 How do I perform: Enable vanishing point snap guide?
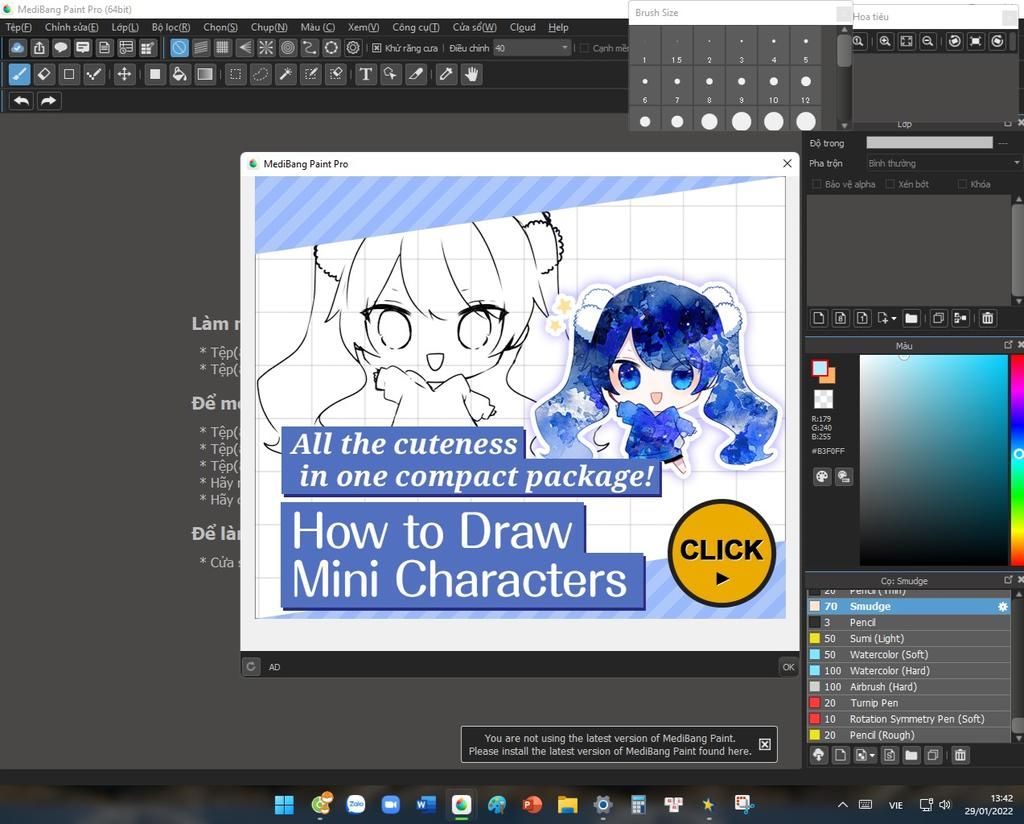pyautogui.click(x=244, y=48)
